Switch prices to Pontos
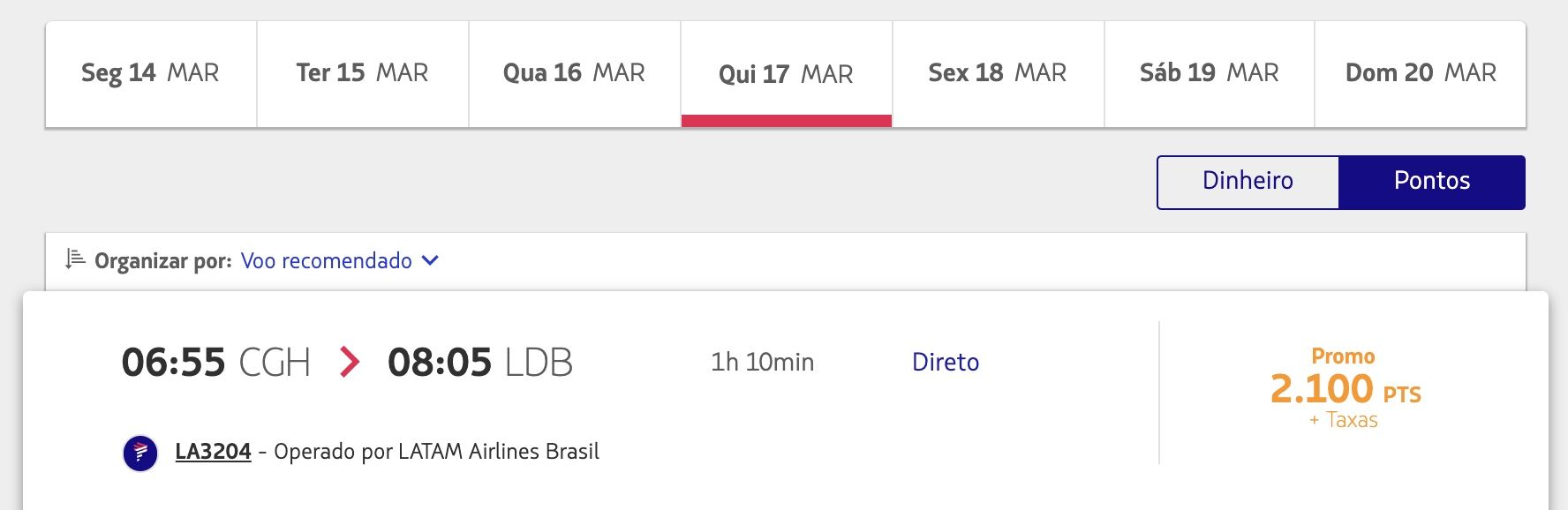The height and width of the screenshot is (510, 1568). (1432, 182)
